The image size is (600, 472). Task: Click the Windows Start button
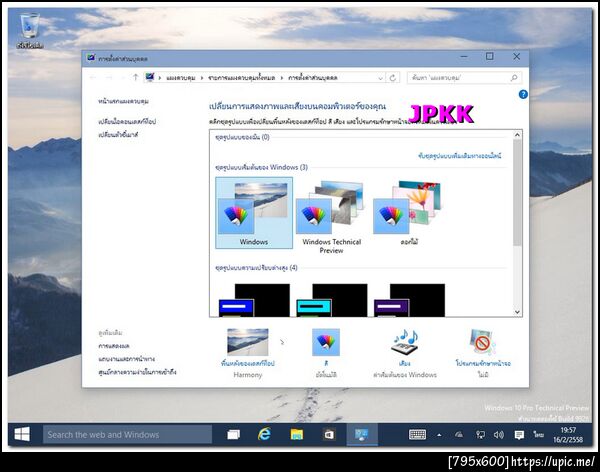coord(22,434)
